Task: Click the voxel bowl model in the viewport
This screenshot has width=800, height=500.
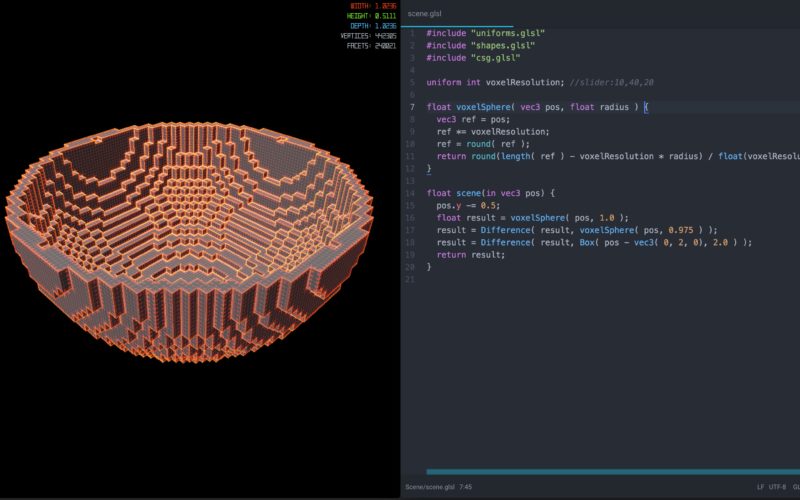Action: point(189,242)
